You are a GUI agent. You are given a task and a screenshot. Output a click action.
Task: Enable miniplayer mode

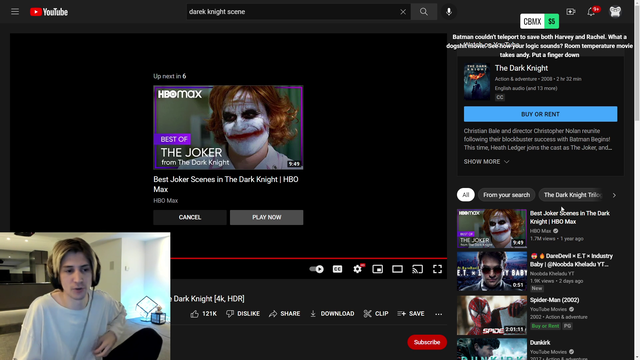click(x=378, y=269)
